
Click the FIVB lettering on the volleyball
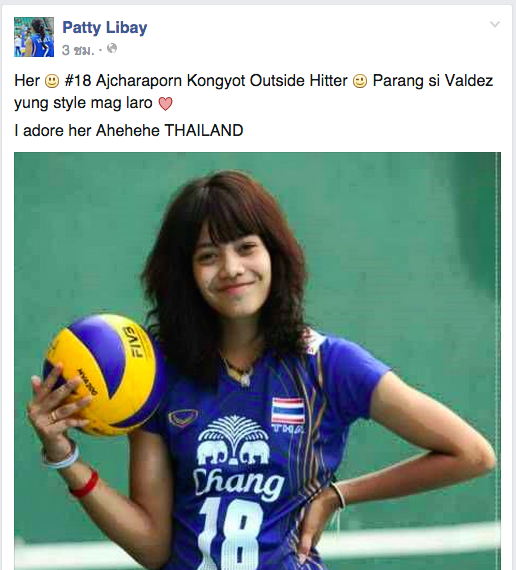click(x=133, y=342)
